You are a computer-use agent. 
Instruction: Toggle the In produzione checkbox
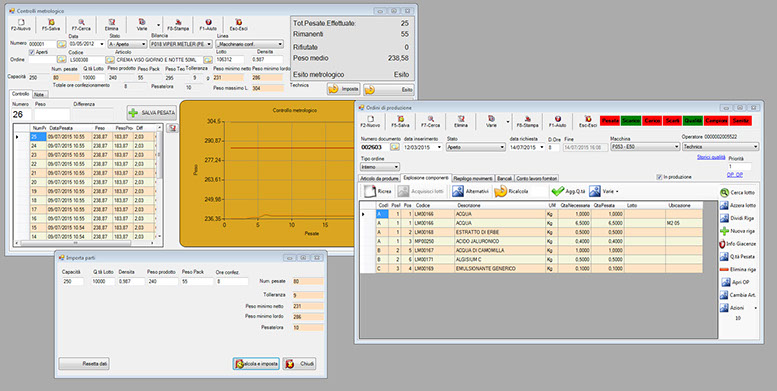click(659, 177)
